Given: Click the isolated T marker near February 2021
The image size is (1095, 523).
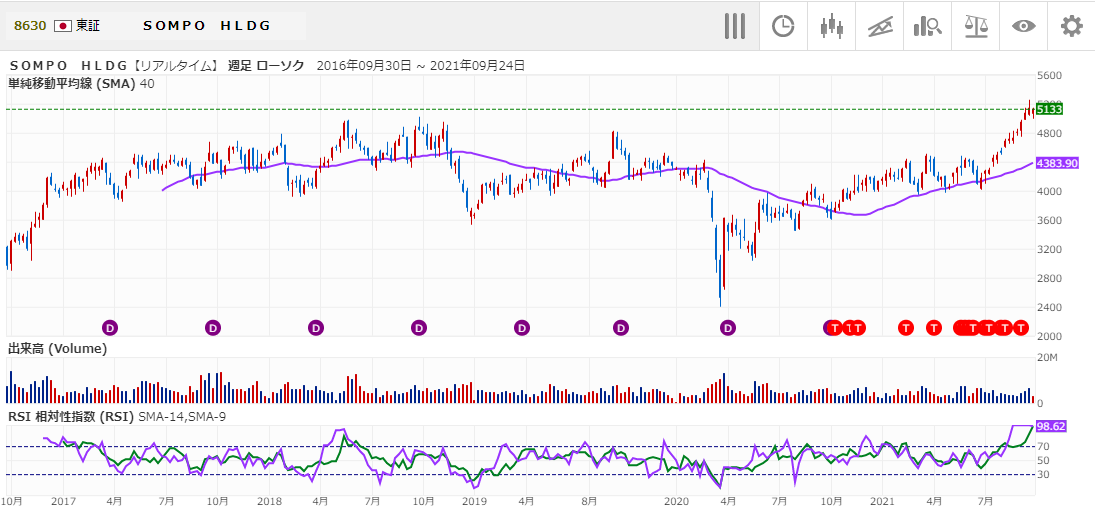Looking at the screenshot, I should tap(906, 327).
